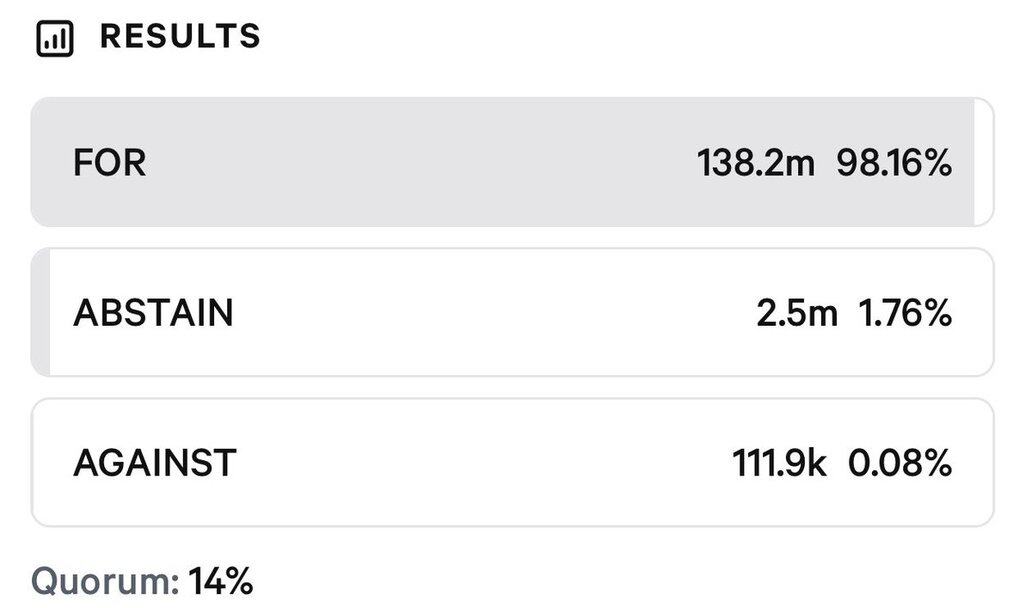Select the FOR vote row

(x=512, y=162)
